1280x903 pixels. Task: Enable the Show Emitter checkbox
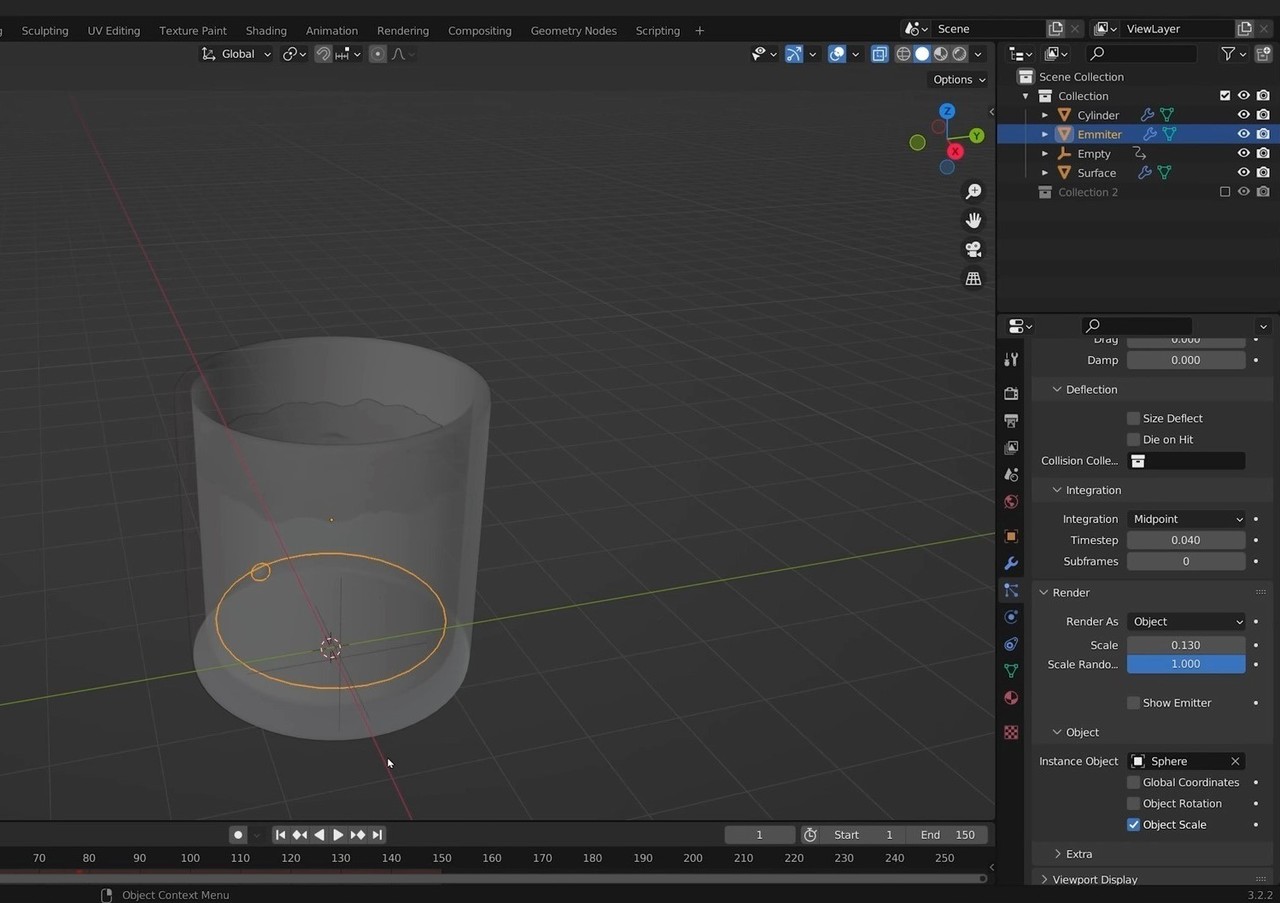[1133, 703]
